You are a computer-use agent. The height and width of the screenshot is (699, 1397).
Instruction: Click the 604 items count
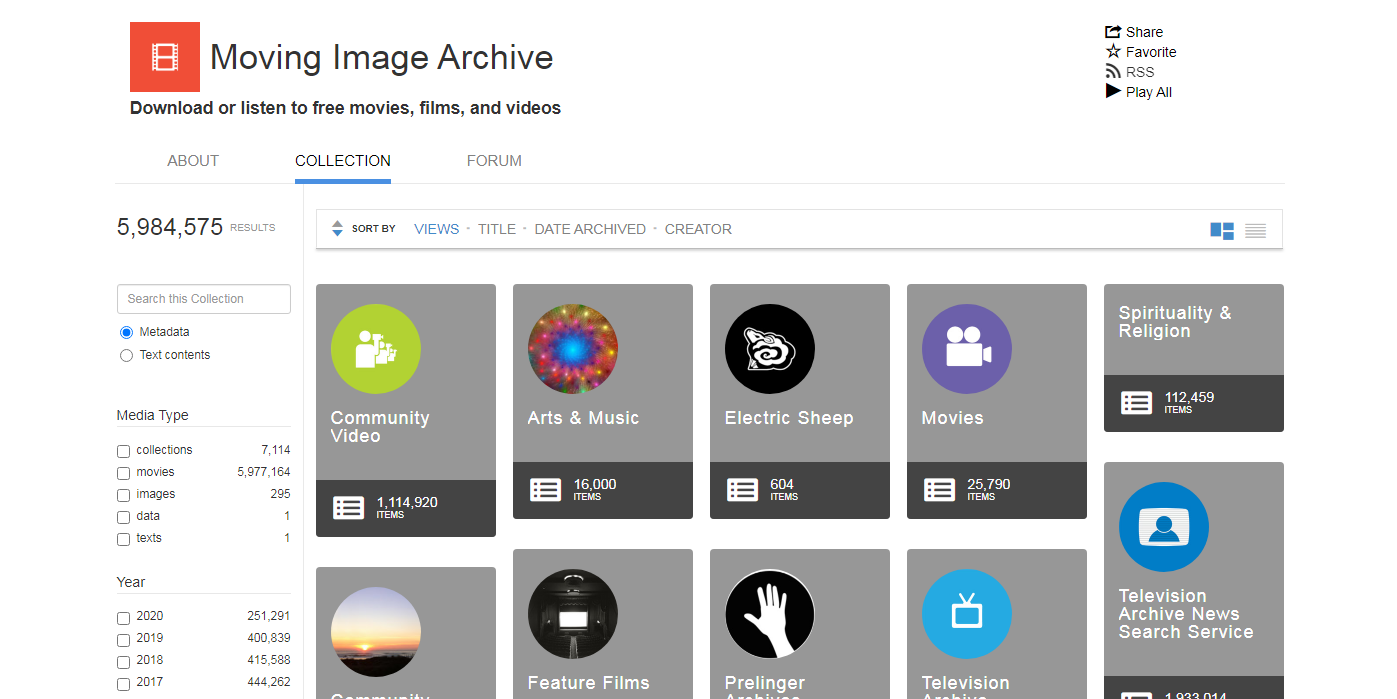pyautogui.click(x=782, y=484)
